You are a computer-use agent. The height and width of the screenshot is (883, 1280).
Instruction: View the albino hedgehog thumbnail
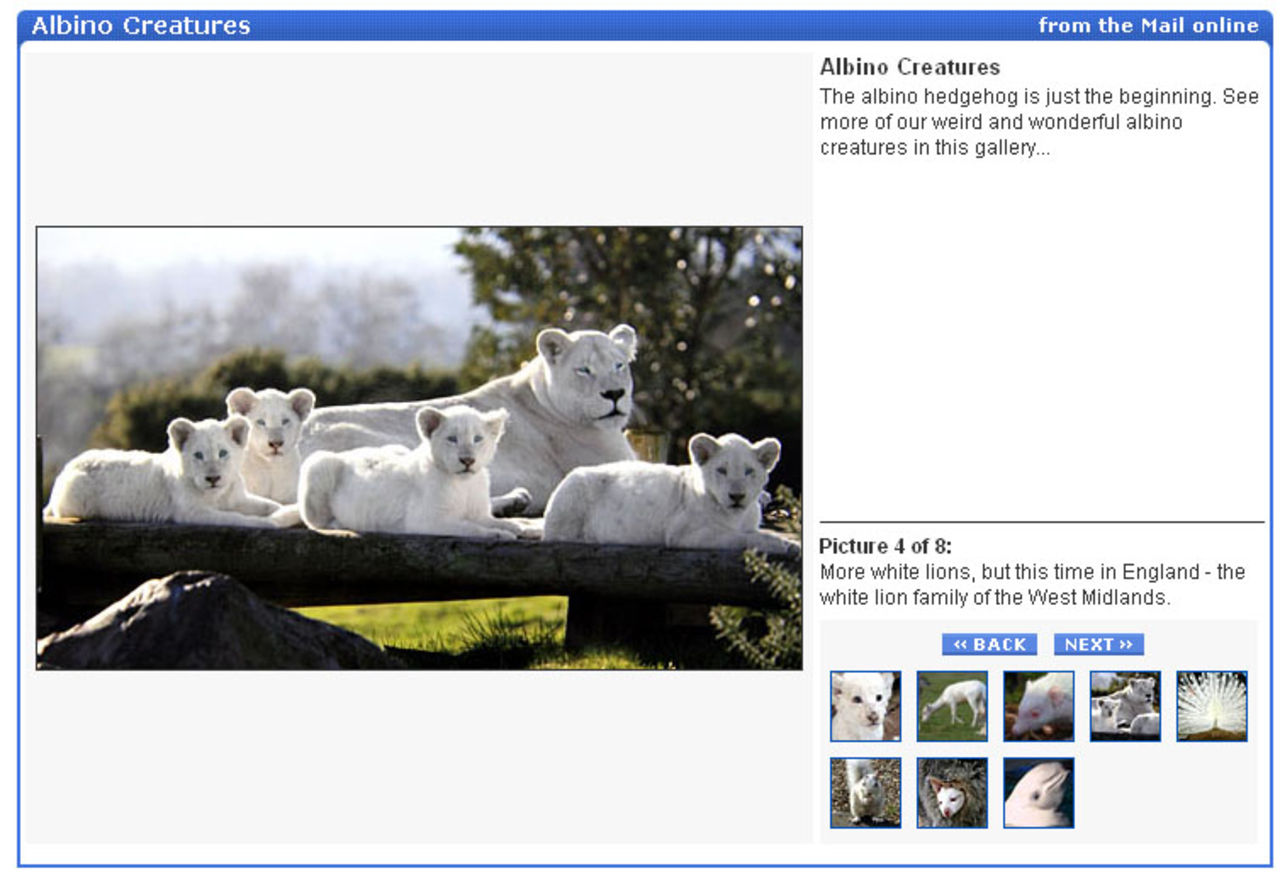[x=1039, y=706]
